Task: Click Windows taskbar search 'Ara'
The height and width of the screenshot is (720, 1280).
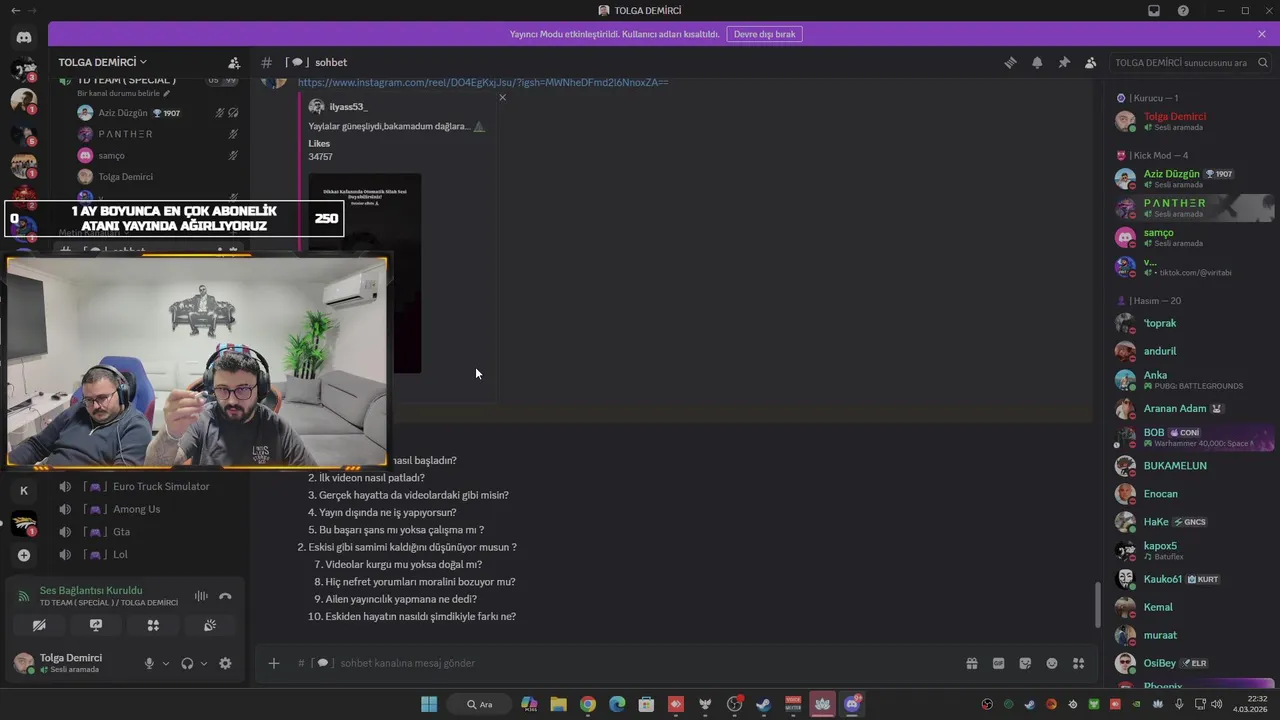Action: pyautogui.click(x=480, y=704)
